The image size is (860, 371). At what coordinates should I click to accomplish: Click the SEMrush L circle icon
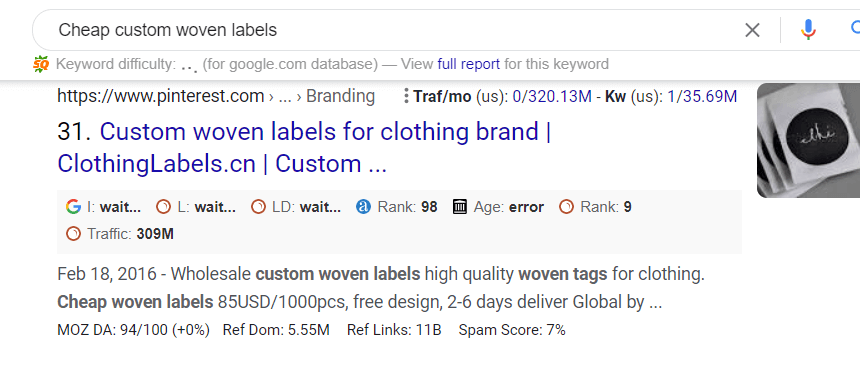tap(163, 207)
